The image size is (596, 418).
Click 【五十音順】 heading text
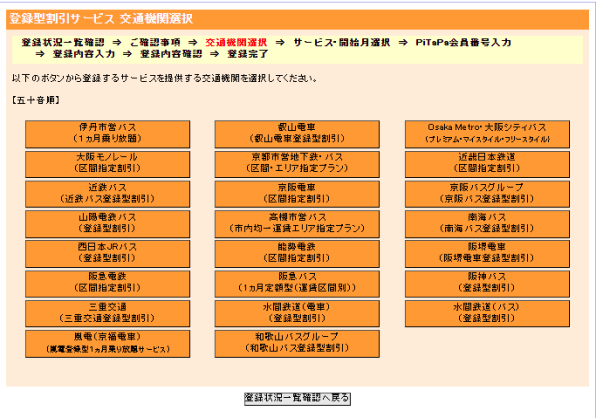(x=36, y=100)
